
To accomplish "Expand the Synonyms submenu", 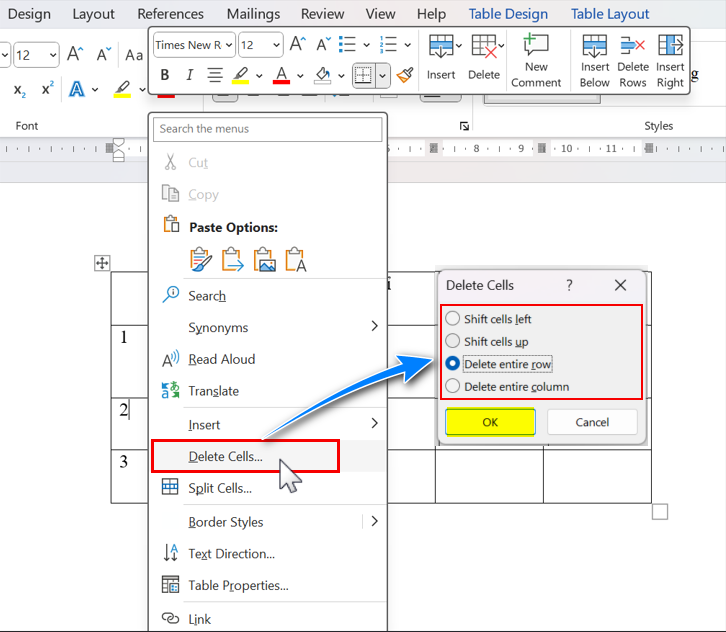I will [x=374, y=327].
